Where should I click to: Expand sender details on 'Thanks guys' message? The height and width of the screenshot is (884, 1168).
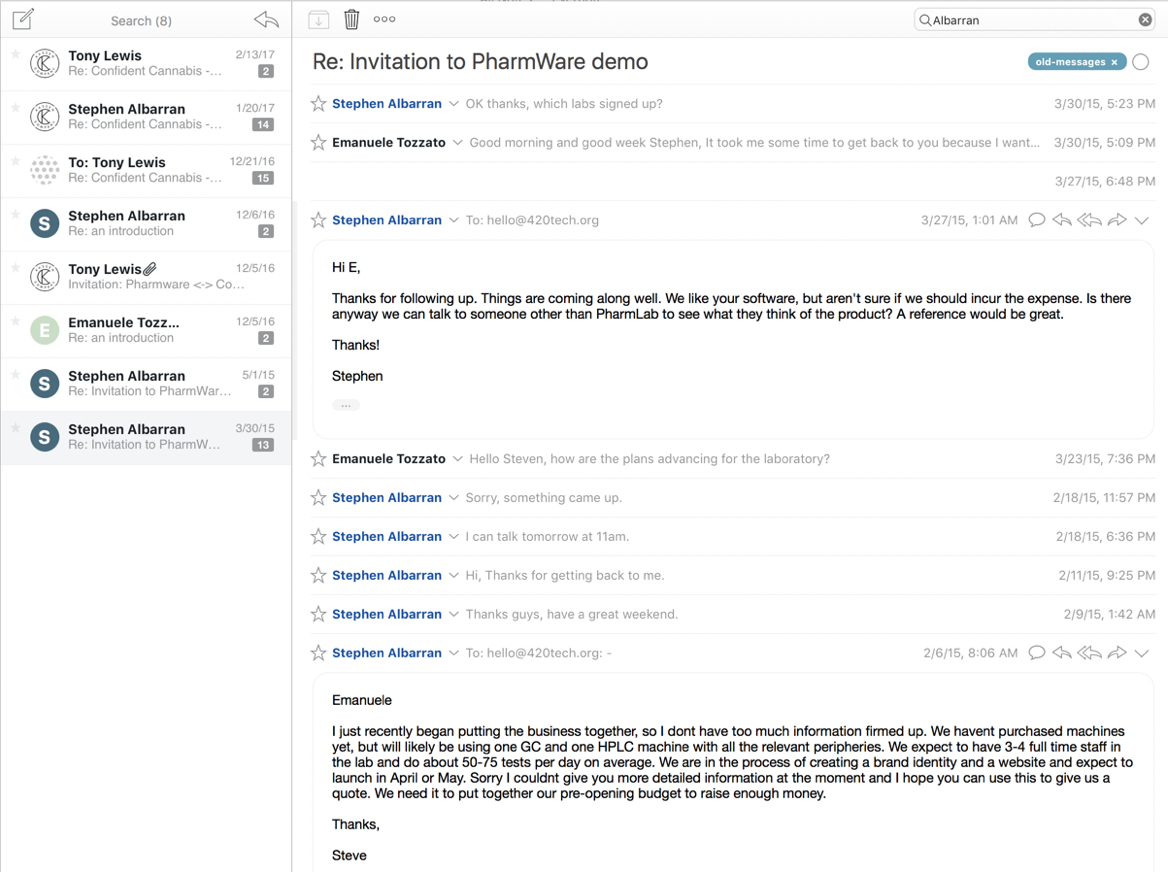[454, 614]
